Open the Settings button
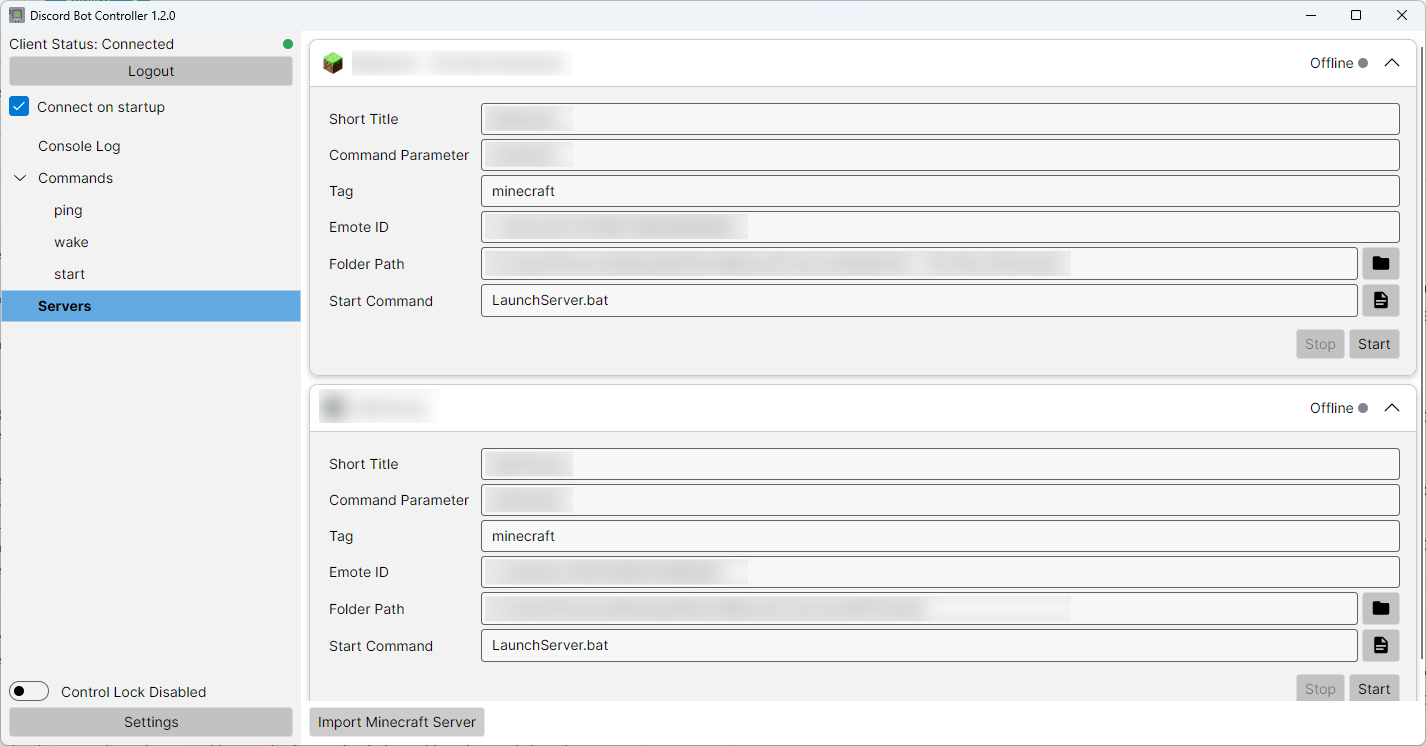1426x746 pixels. pos(151,722)
